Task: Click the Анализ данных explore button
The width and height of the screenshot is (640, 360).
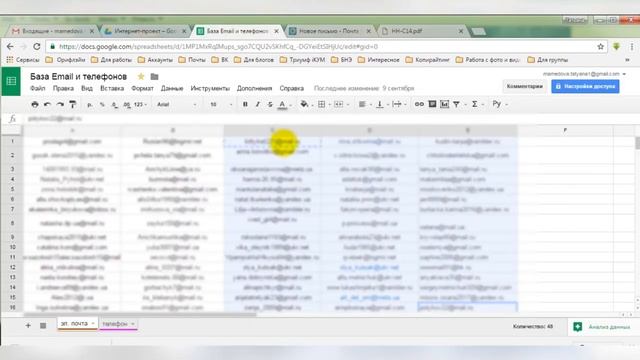Action: [602, 327]
